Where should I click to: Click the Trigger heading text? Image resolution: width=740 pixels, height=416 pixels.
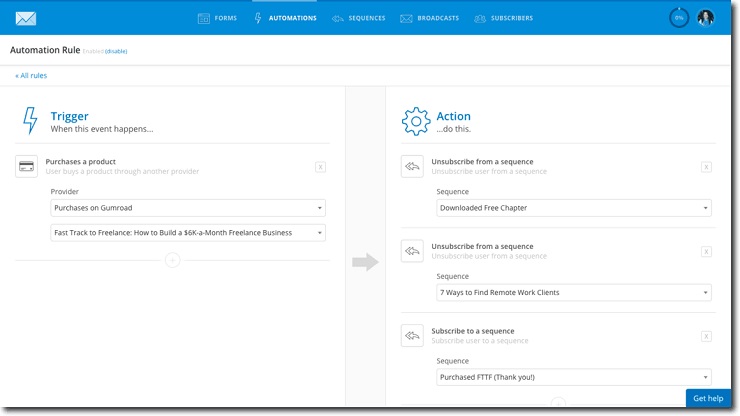pos(69,116)
